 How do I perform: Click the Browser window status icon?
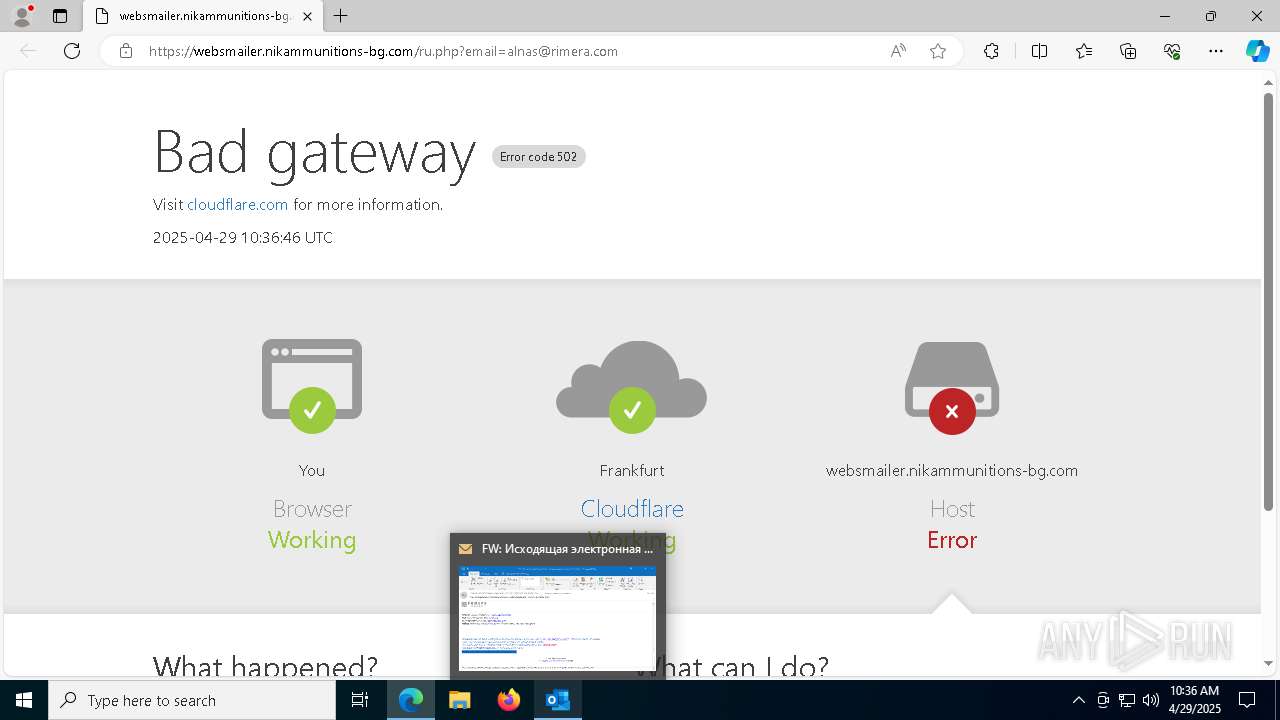pyautogui.click(x=312, y=385)
